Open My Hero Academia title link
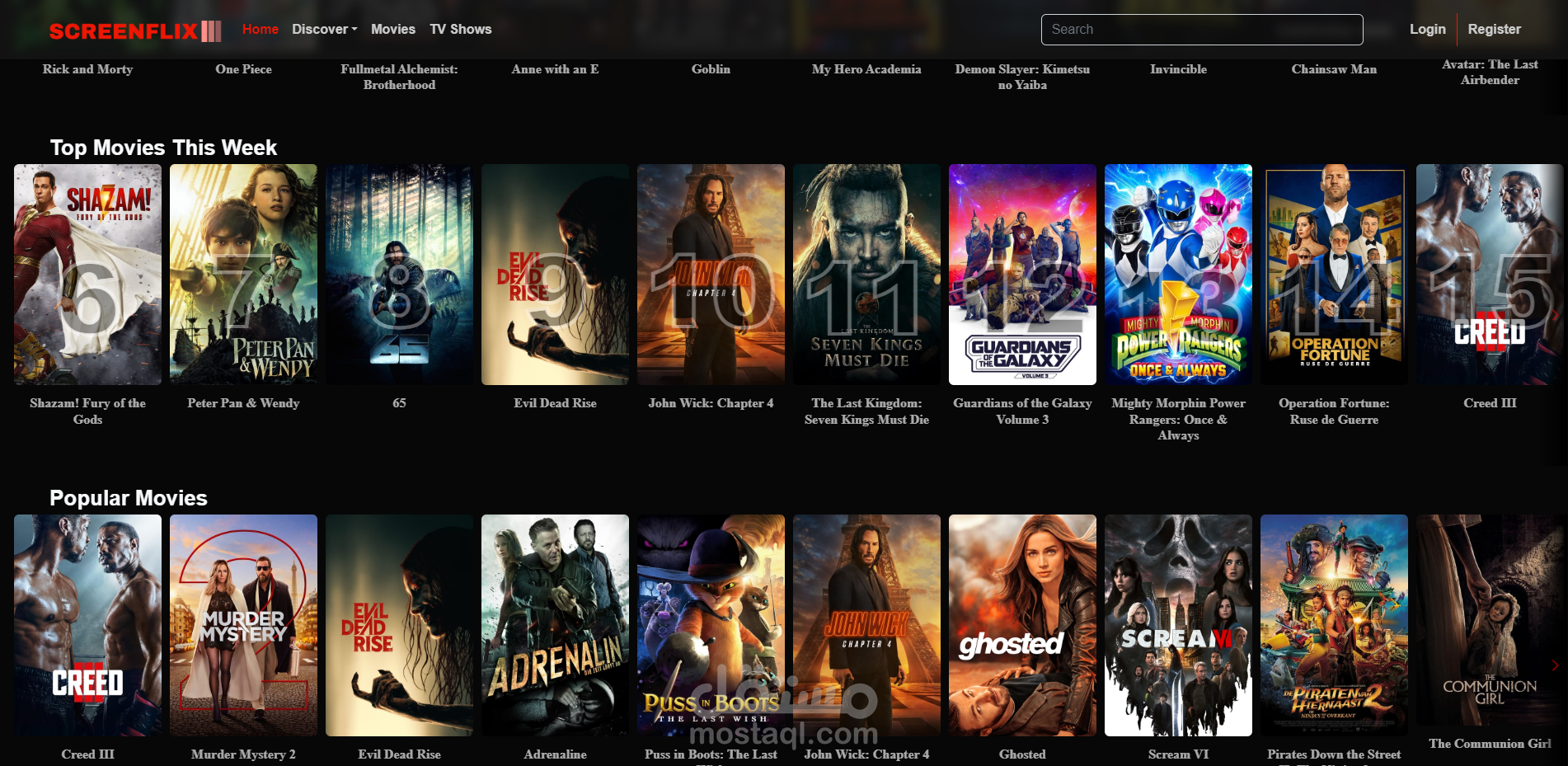 pos(866,69)
